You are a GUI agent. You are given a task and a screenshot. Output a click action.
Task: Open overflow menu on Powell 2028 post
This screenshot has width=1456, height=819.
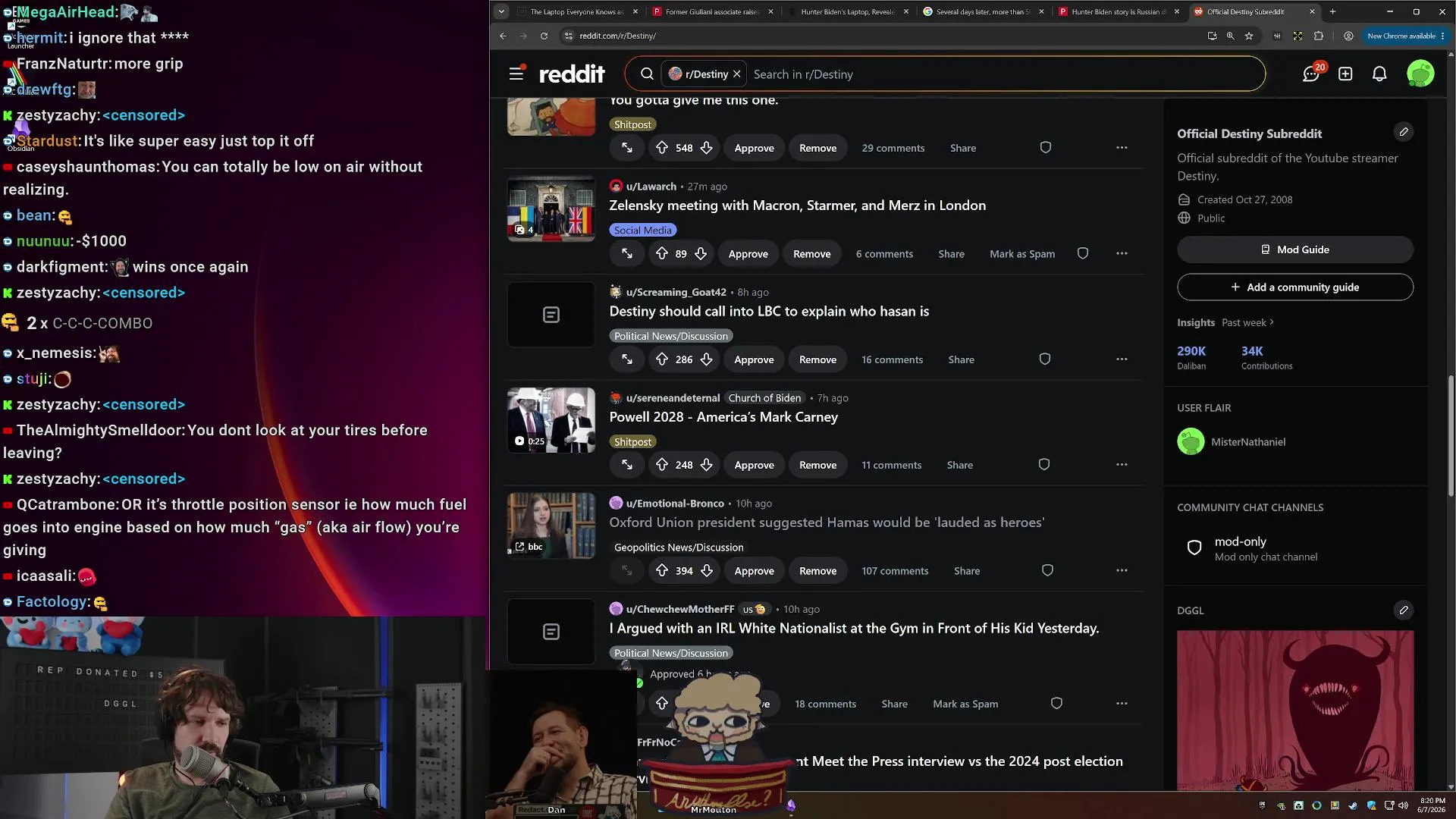pos(1122,464)
